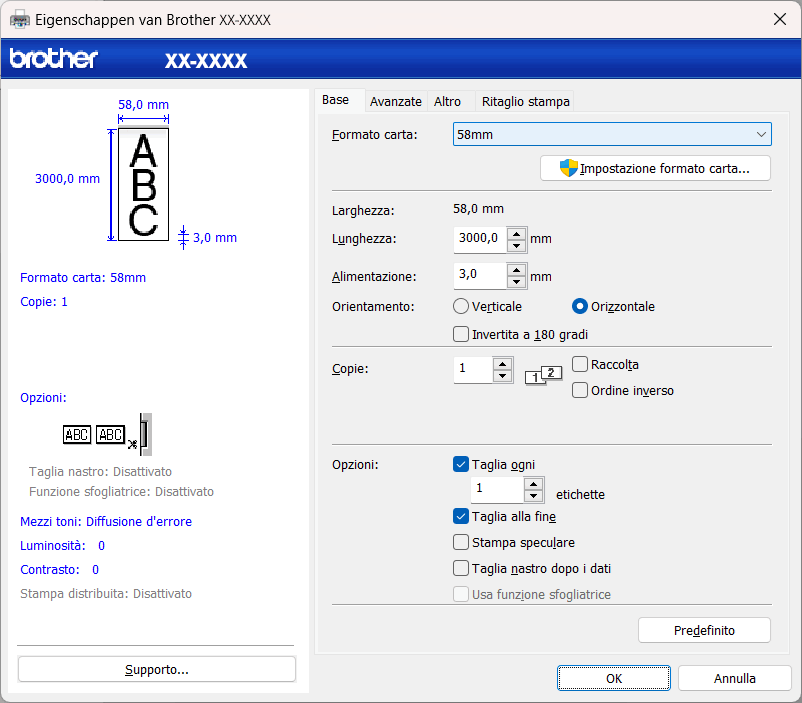The image size is (802, 703).
Task: Uncheck the Taglia alla fine option
Action: coord(461,516)
